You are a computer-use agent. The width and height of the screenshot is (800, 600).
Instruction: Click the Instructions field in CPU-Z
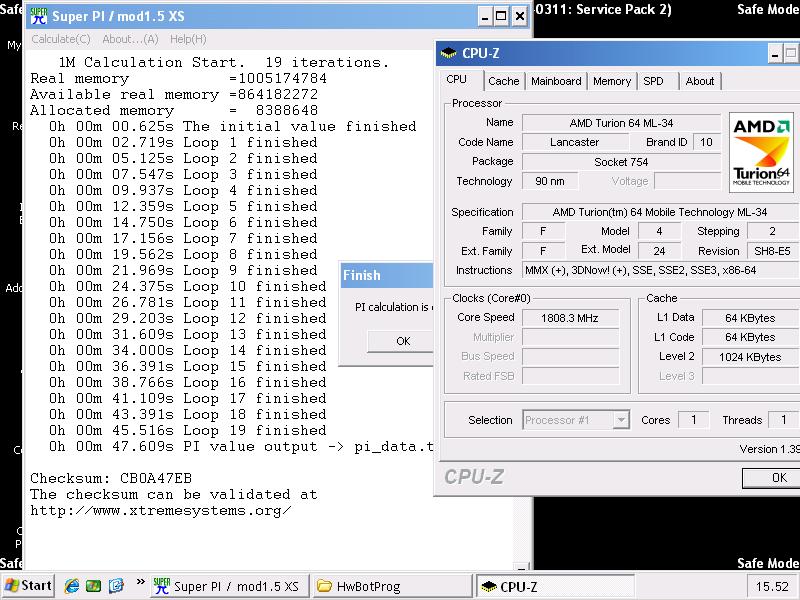pyautogui.click(x=661, y=270)
